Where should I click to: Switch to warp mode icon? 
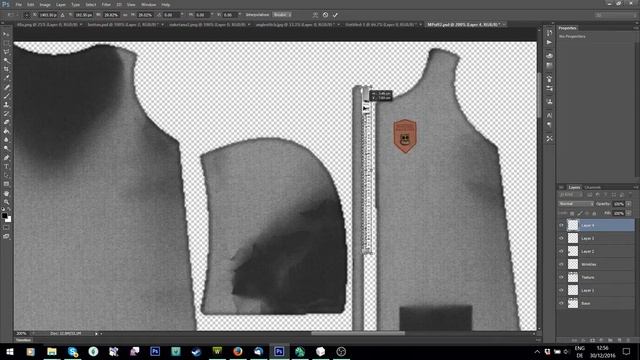point(315,15)
